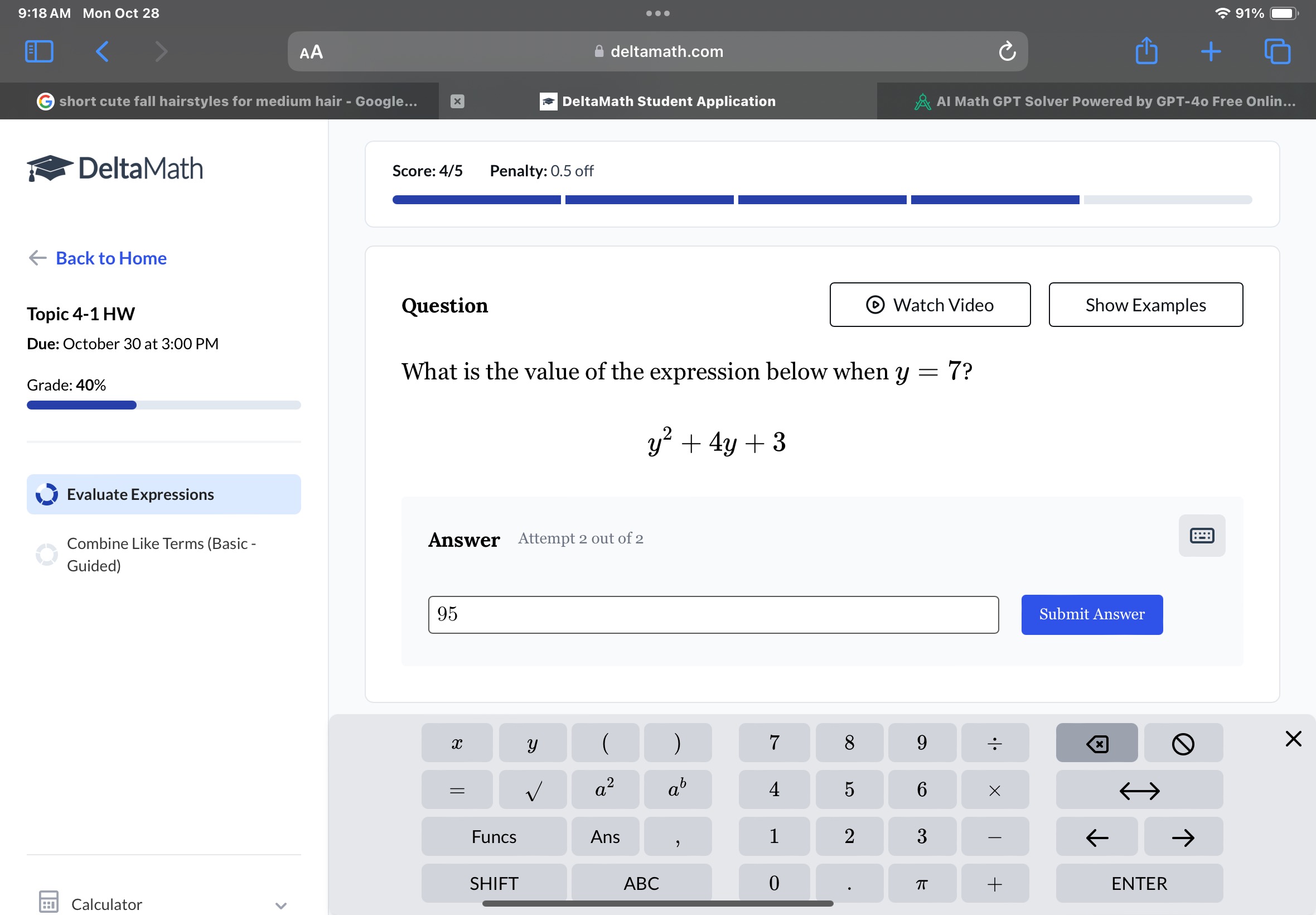The image size is (1316, 915).
Task: Click the Evaluate Expressions refresh icon
Action: tap(46, 494)
